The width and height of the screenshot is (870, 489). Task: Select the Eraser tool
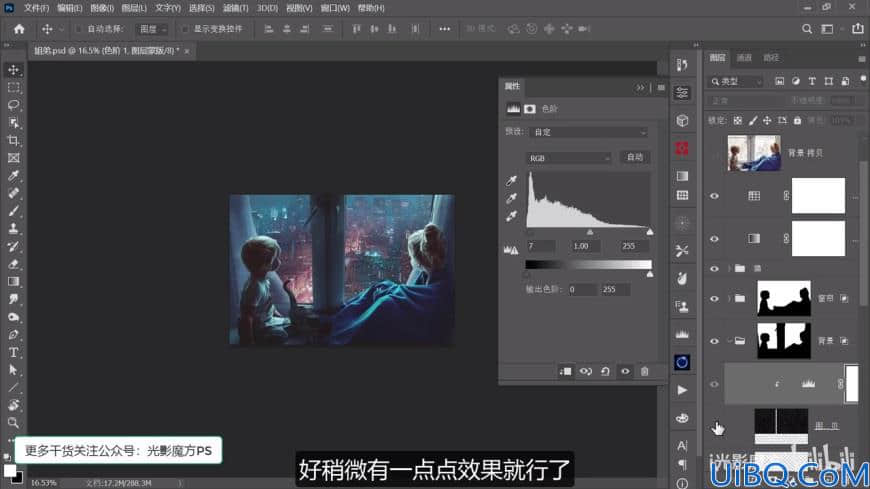click(13, 264)
